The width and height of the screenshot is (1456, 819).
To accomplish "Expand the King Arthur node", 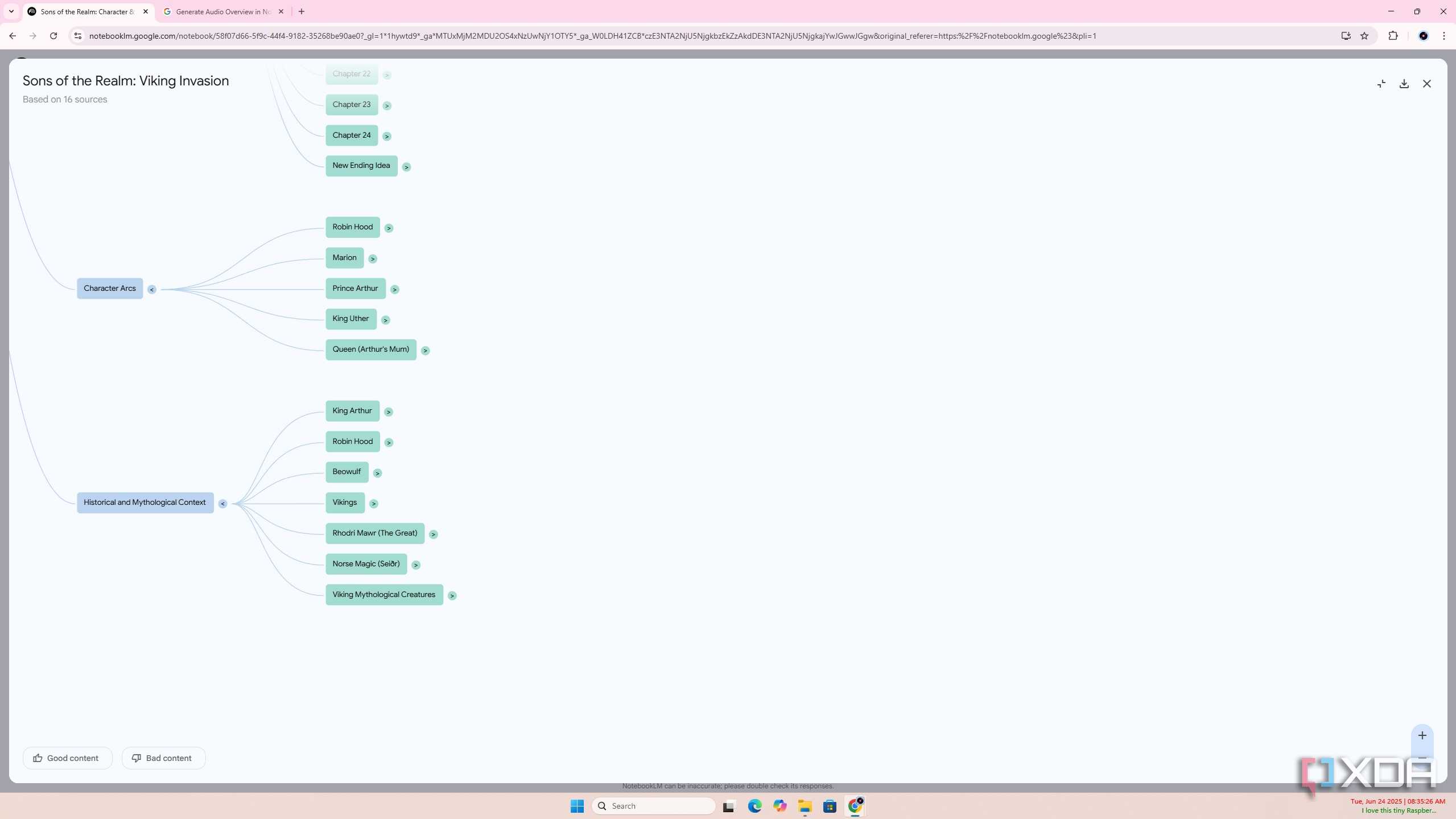I will pos(389,411).
